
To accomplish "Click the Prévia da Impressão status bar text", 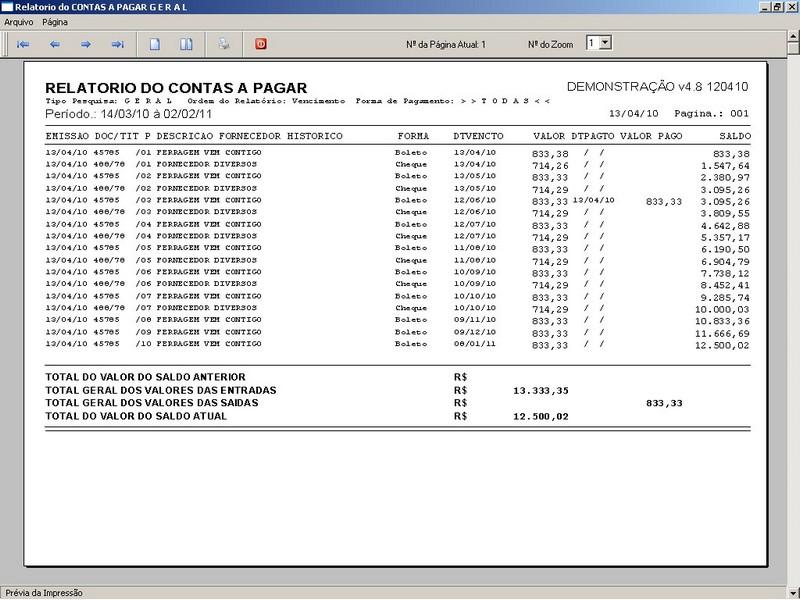I will (44, 593).
